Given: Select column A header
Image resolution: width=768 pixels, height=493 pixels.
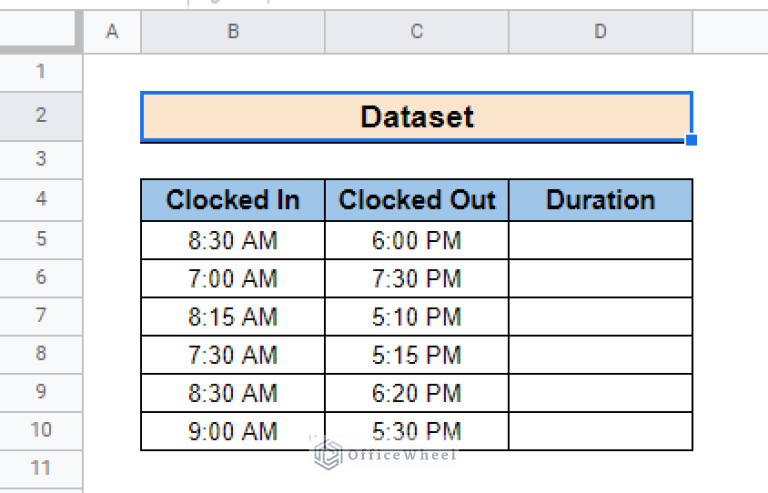Looking at the screenshot, I should tap(111, 32).
